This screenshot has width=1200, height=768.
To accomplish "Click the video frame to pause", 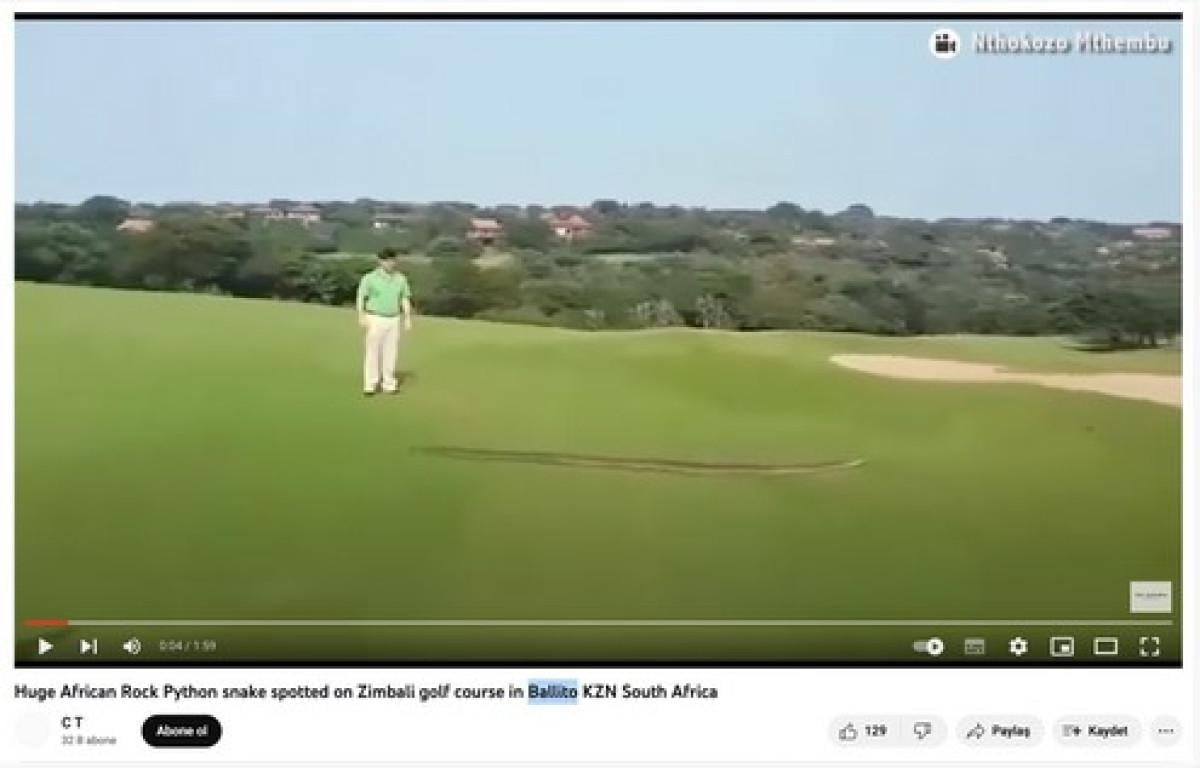I will pyautogui.click(x=598, y=320).
